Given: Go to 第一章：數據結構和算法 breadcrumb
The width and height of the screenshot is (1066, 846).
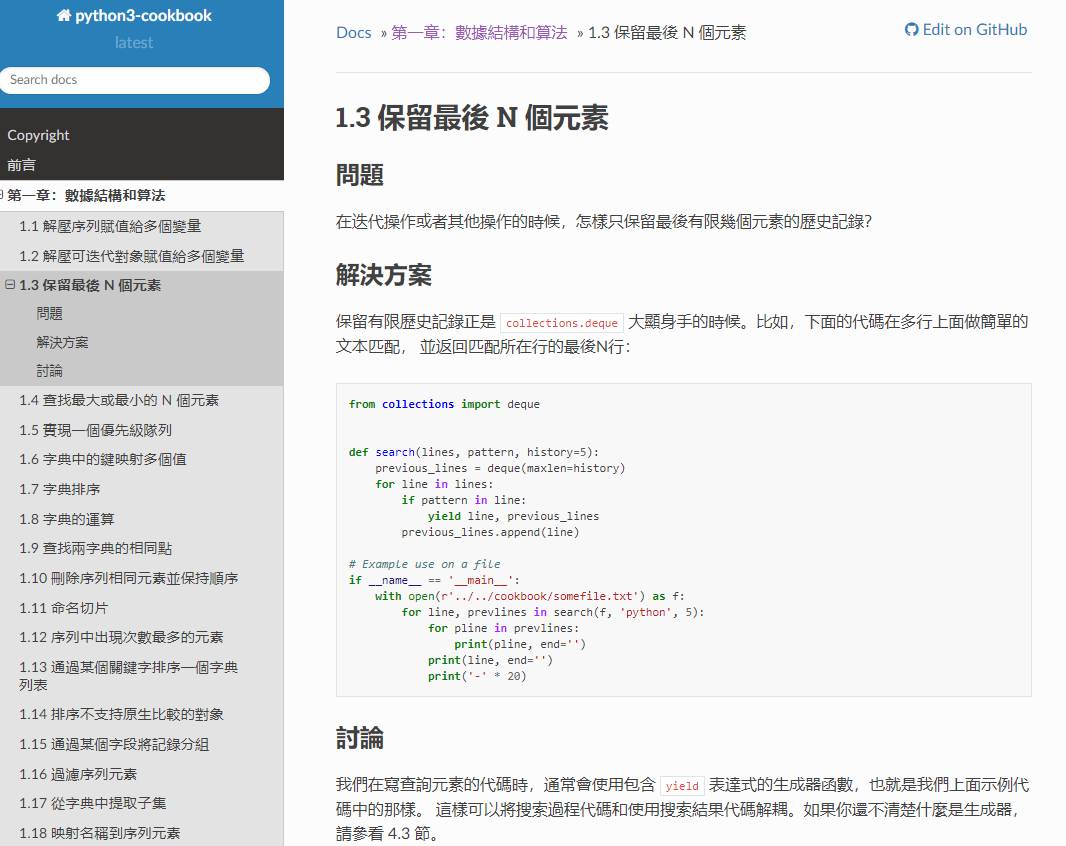Looking at the screenshot, I should pos(478,32).
